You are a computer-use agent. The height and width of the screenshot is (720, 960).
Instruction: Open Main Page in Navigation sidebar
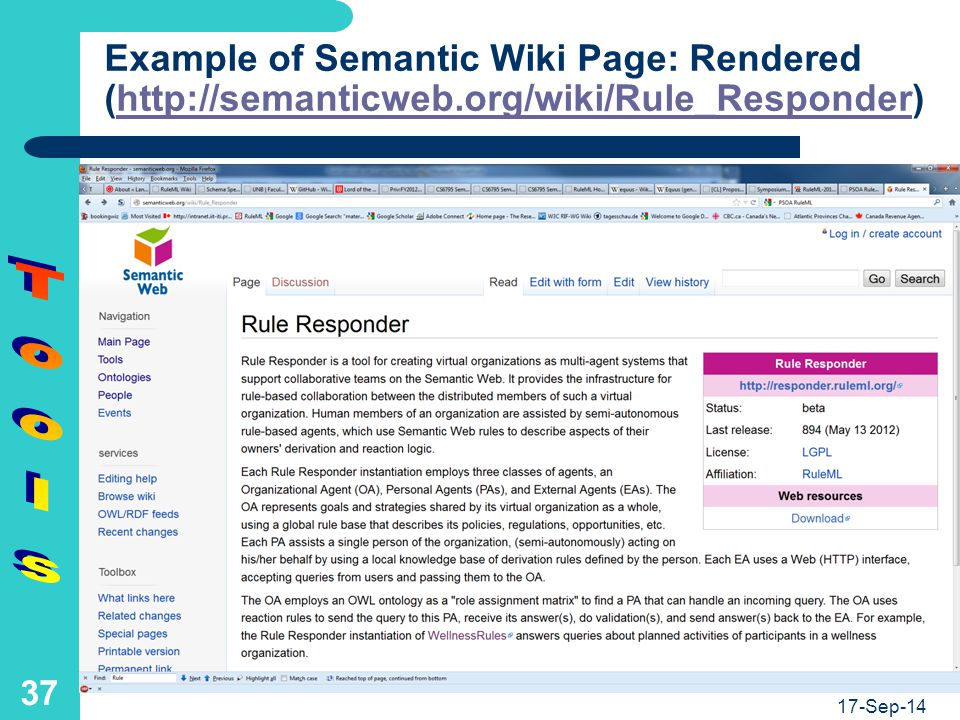(x=124, y=342)
